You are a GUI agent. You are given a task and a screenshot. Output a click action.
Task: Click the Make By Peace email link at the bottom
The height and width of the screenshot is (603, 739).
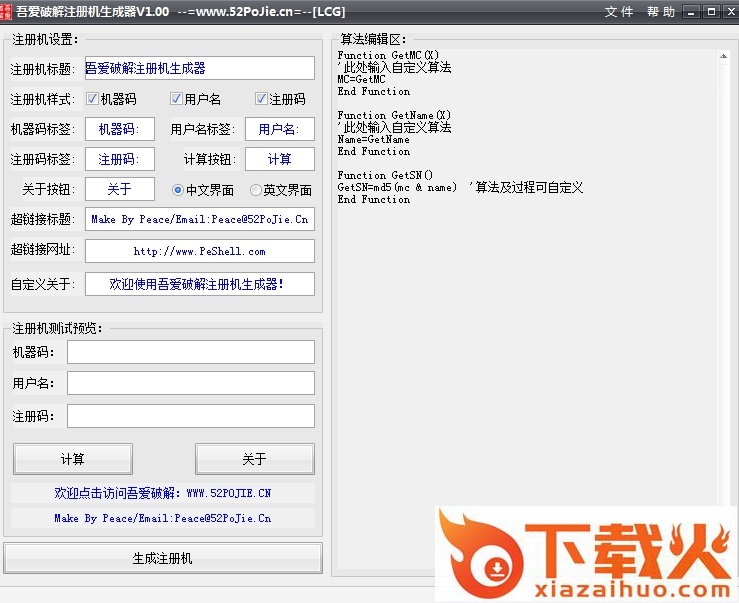coord(163,518)
